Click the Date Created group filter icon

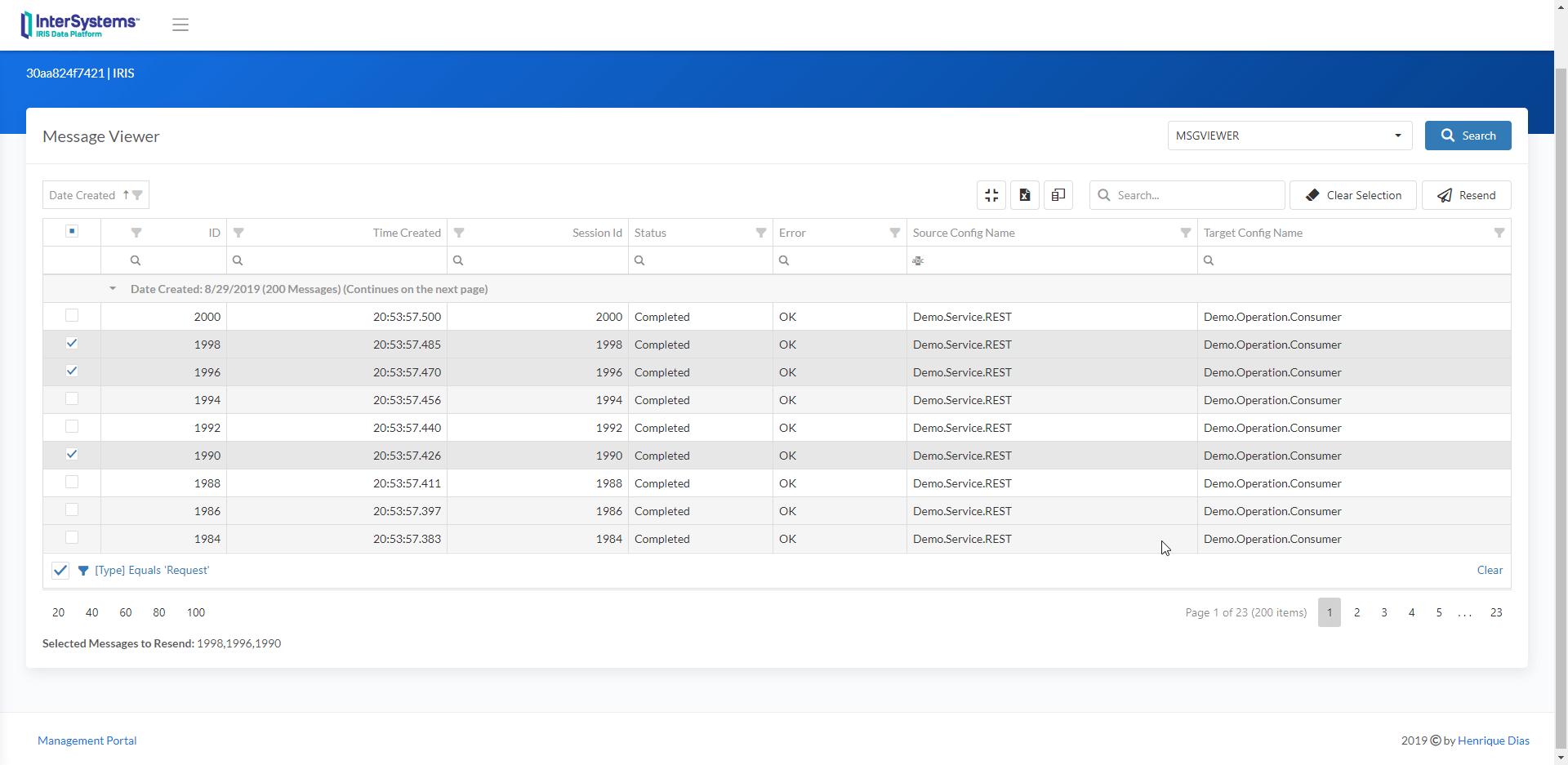pos(138,195)
